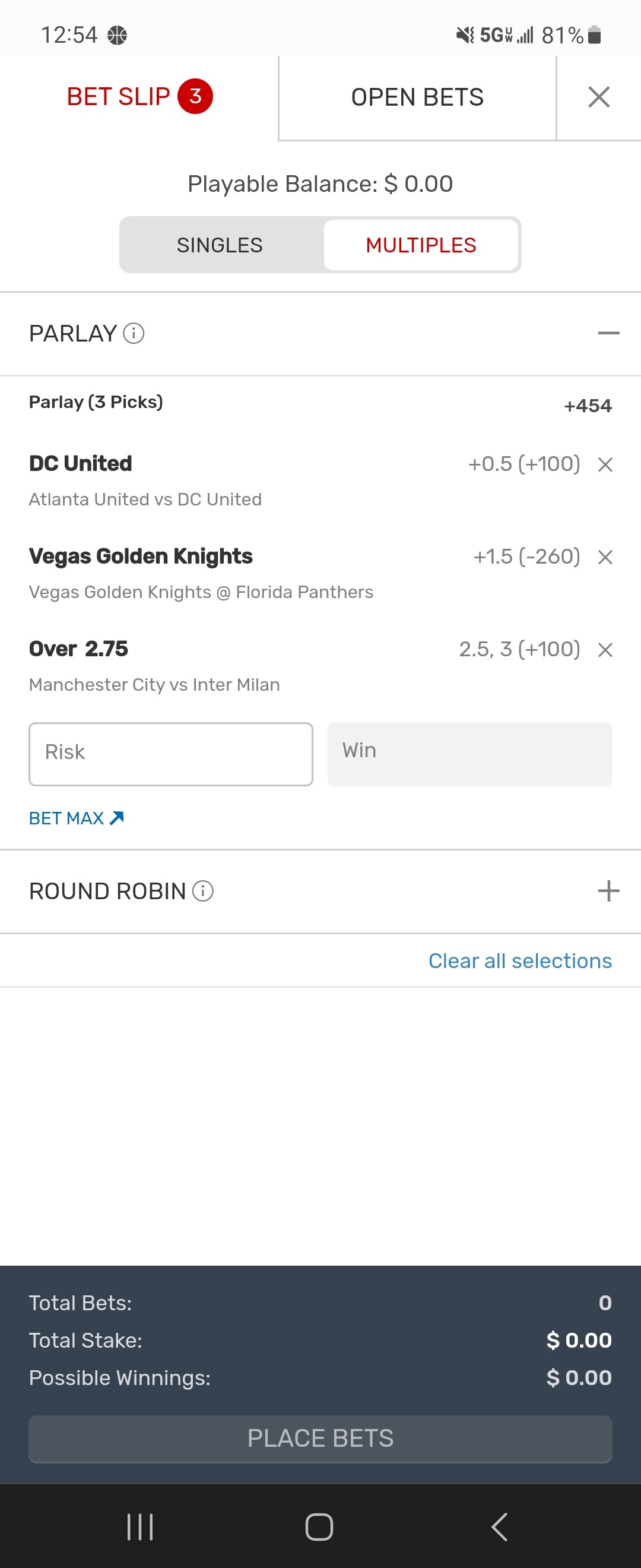Collapse the Parlay section
The width and height of the screenshot is (641, 1568).
[608, 334]
